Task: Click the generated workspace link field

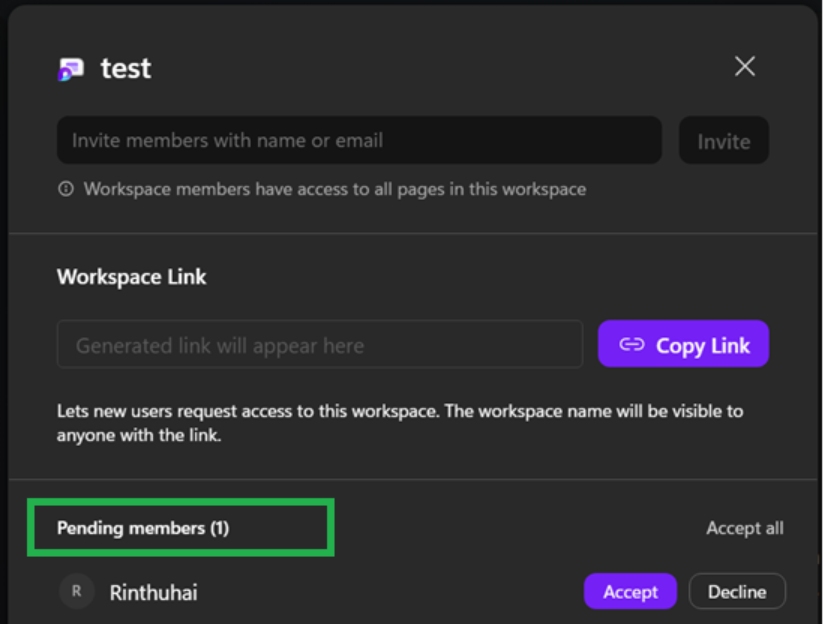Action: tap(320, 345)
